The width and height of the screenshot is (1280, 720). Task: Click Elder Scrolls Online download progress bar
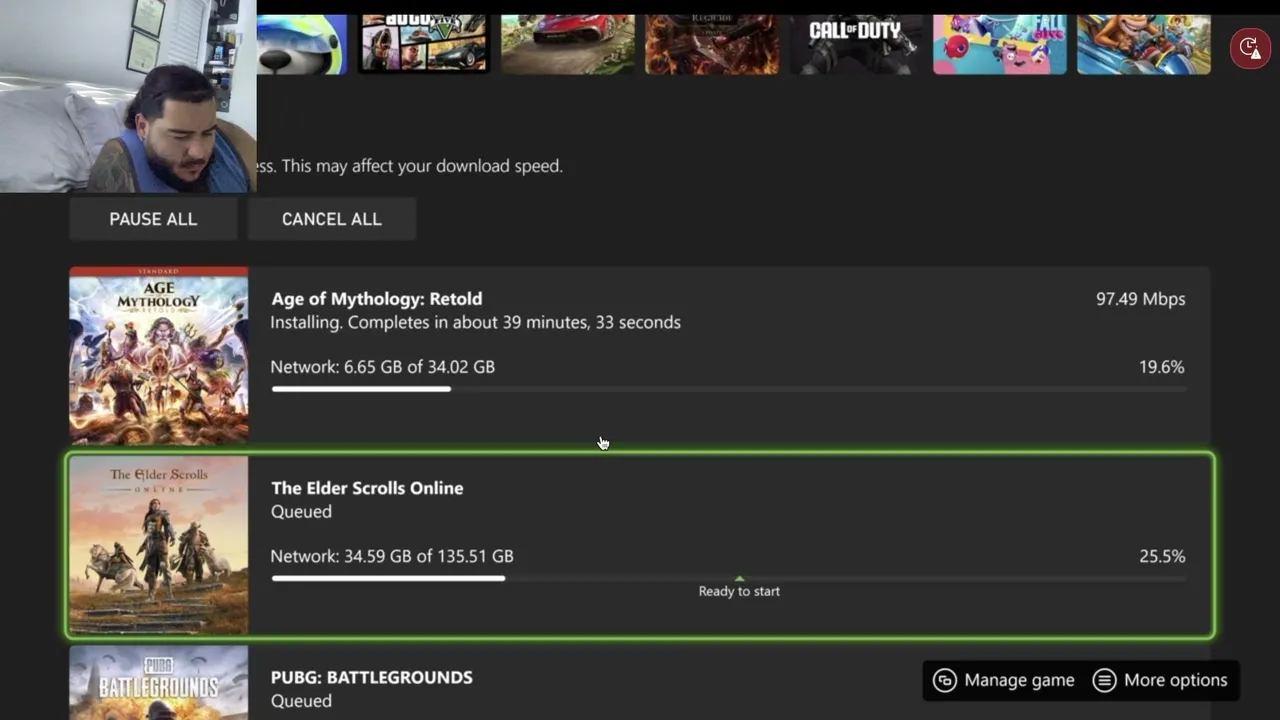coord(728,578)
